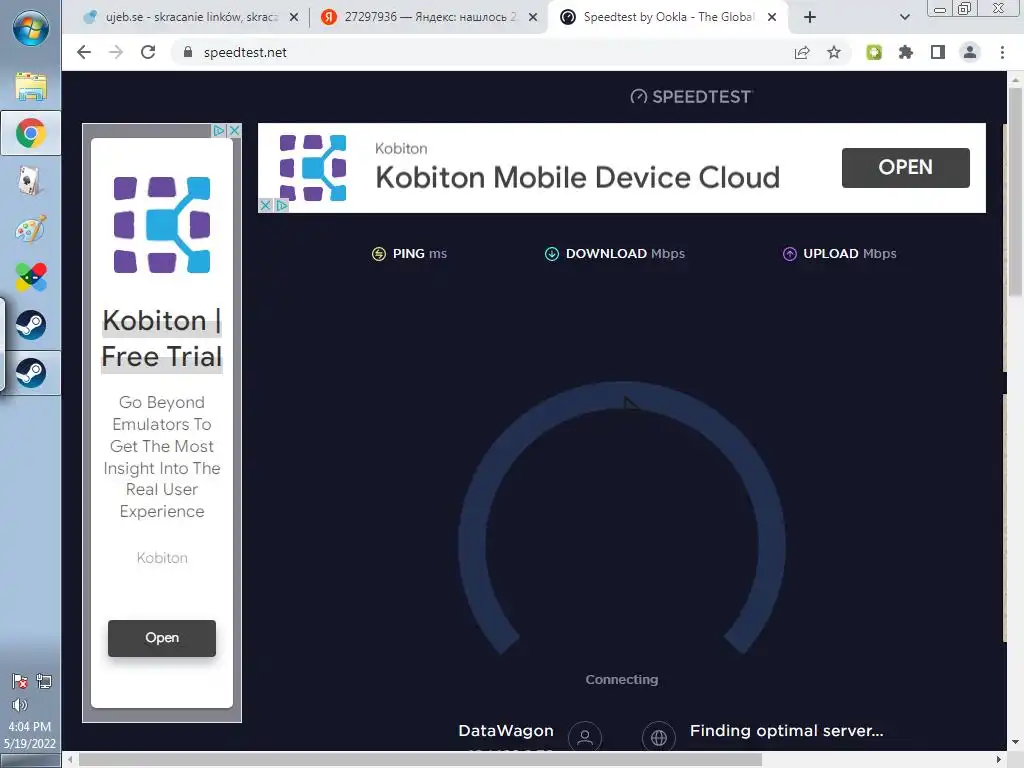Click the Windows Start orb

[x=30, y=27]
